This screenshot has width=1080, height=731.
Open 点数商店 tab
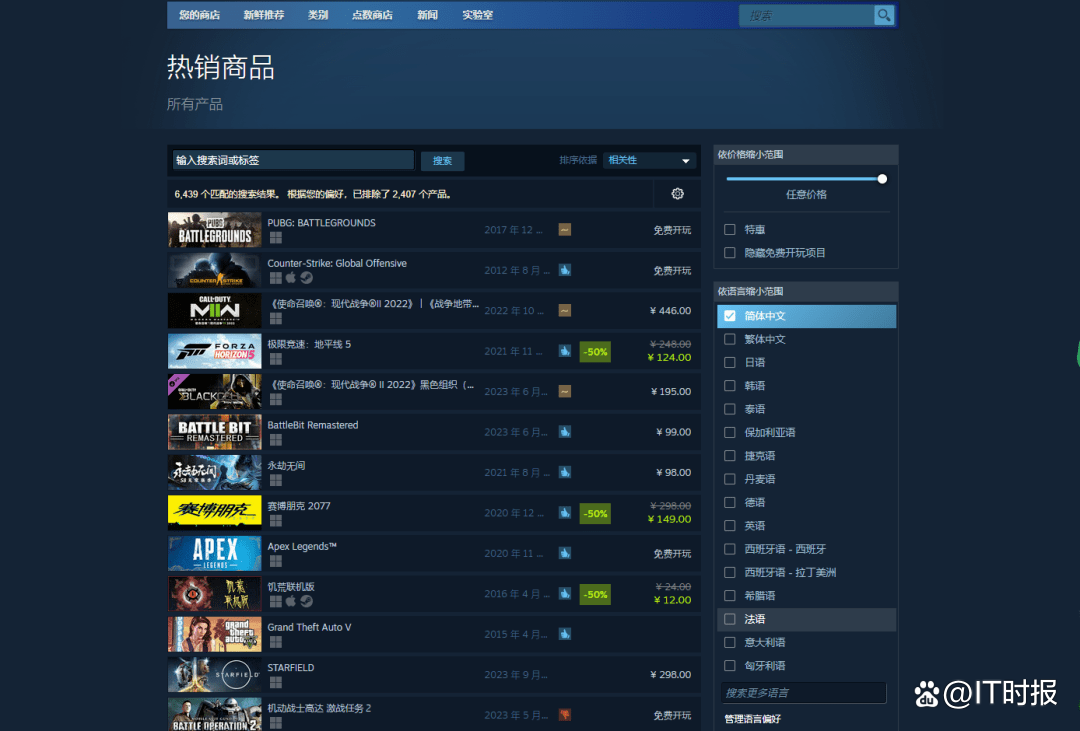[373, 15]
